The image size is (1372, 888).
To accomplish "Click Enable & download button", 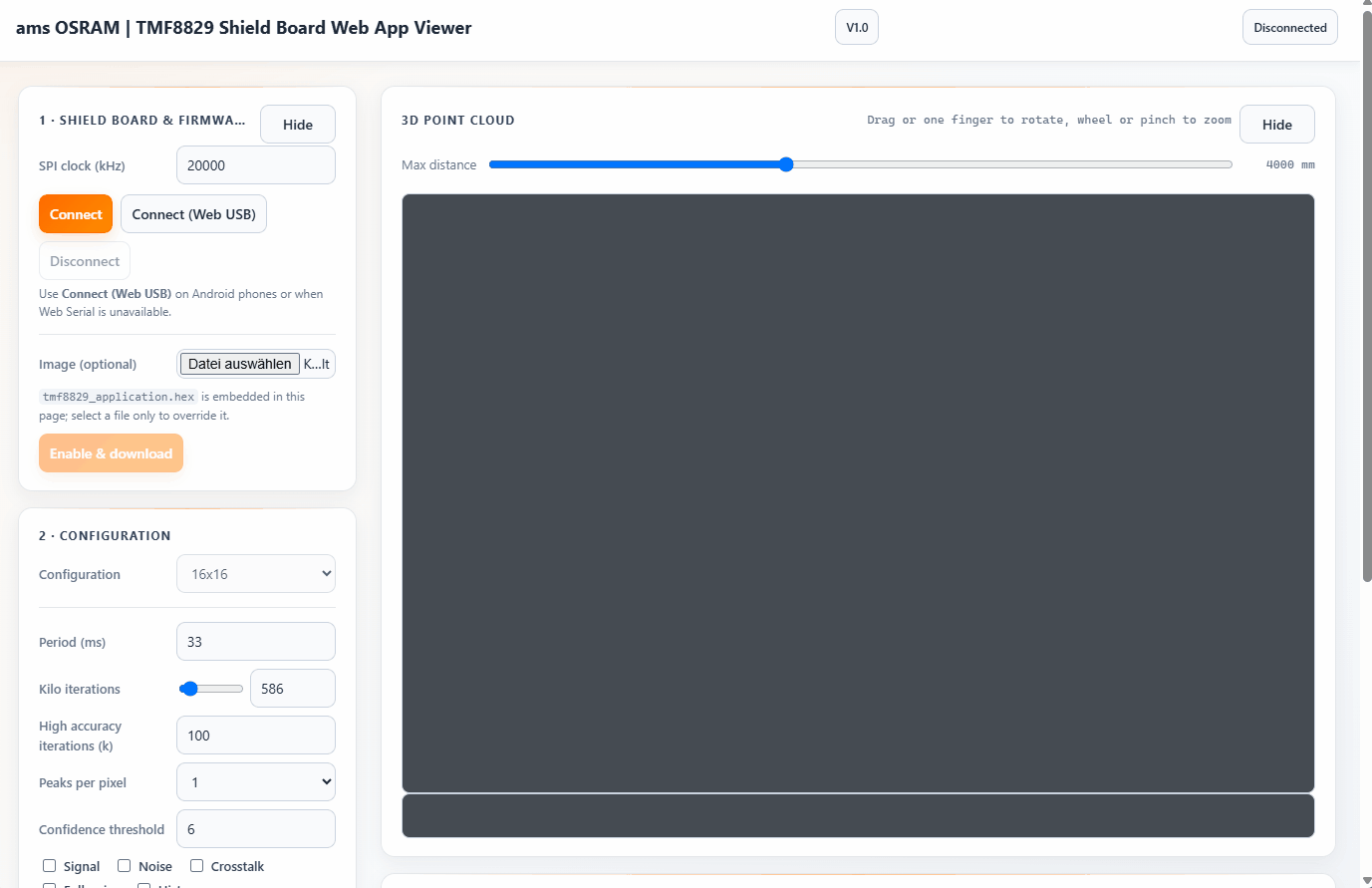I will pyautogui.click(x=111, y=453).
